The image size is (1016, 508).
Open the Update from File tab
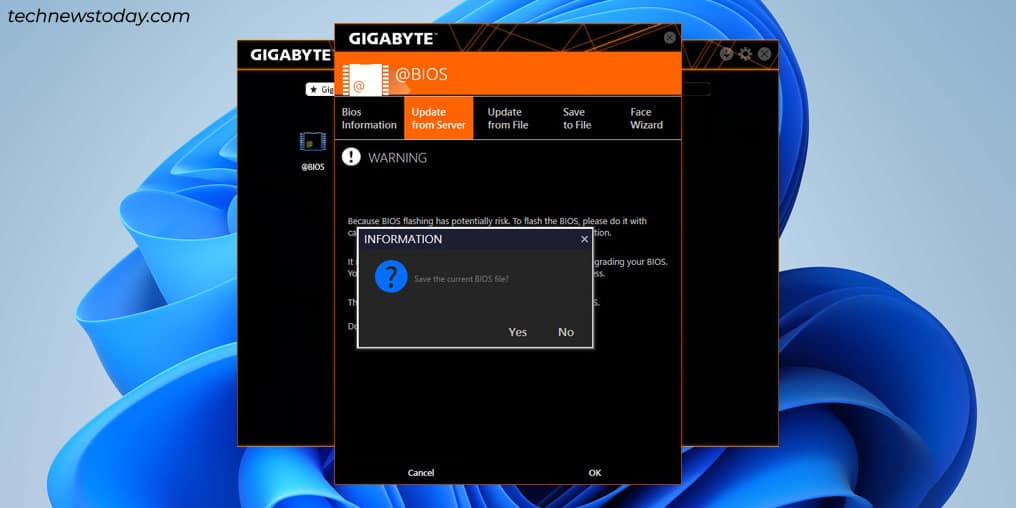tap(508, 119)
